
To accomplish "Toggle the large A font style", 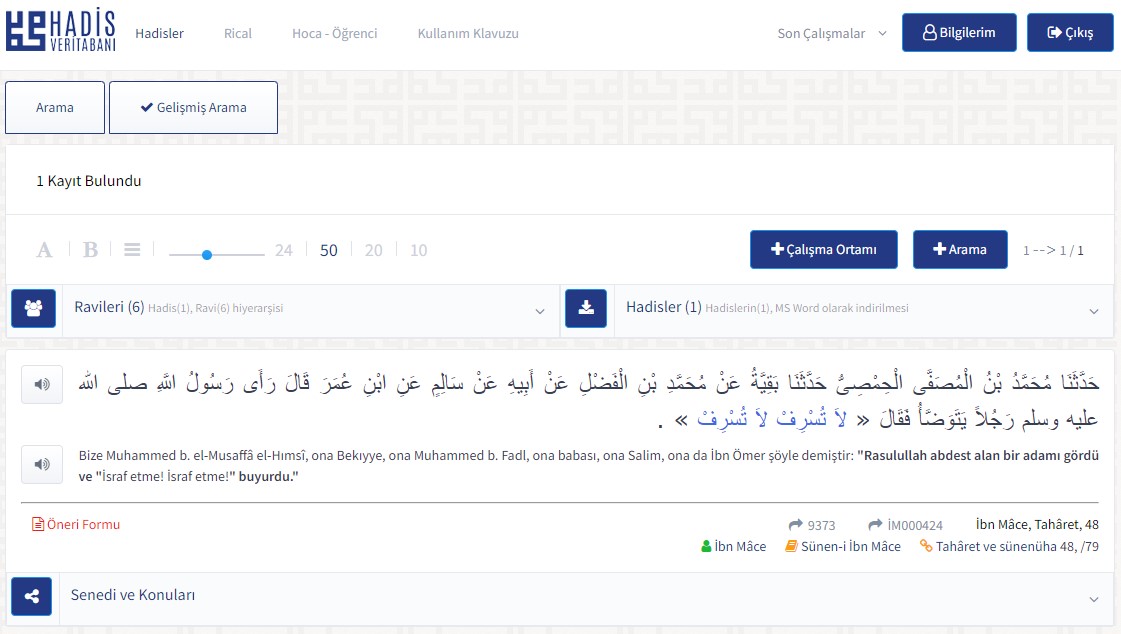I will pyautogui.click(x=44, y=250).
